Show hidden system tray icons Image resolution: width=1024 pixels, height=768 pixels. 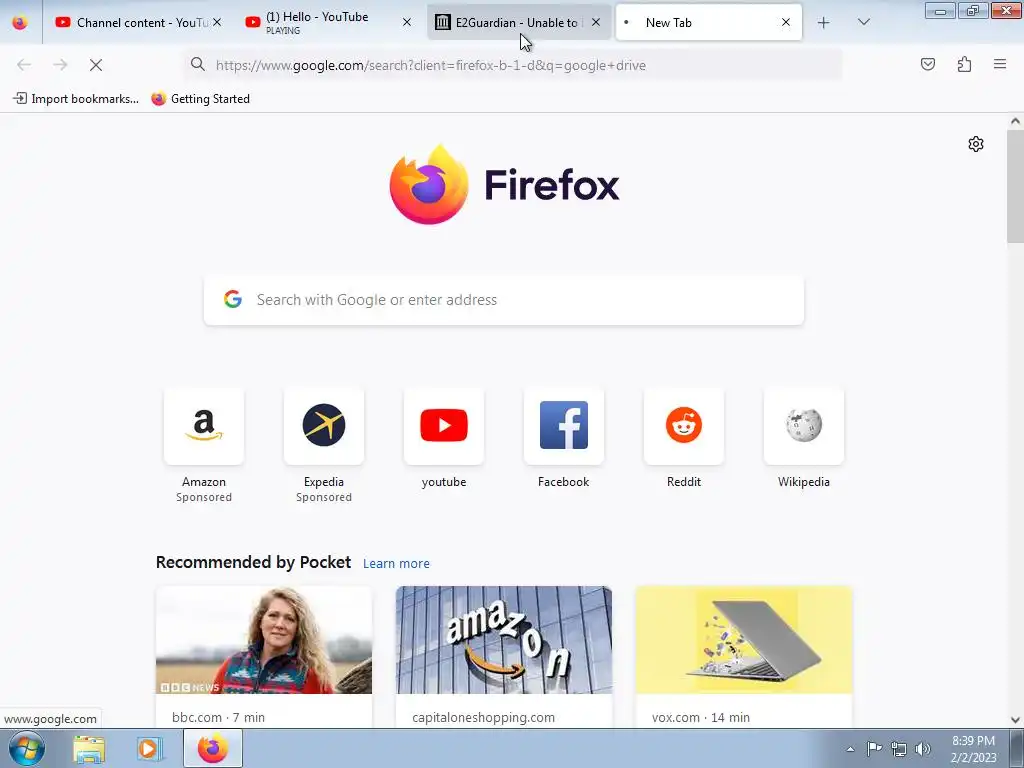[850, 749]
